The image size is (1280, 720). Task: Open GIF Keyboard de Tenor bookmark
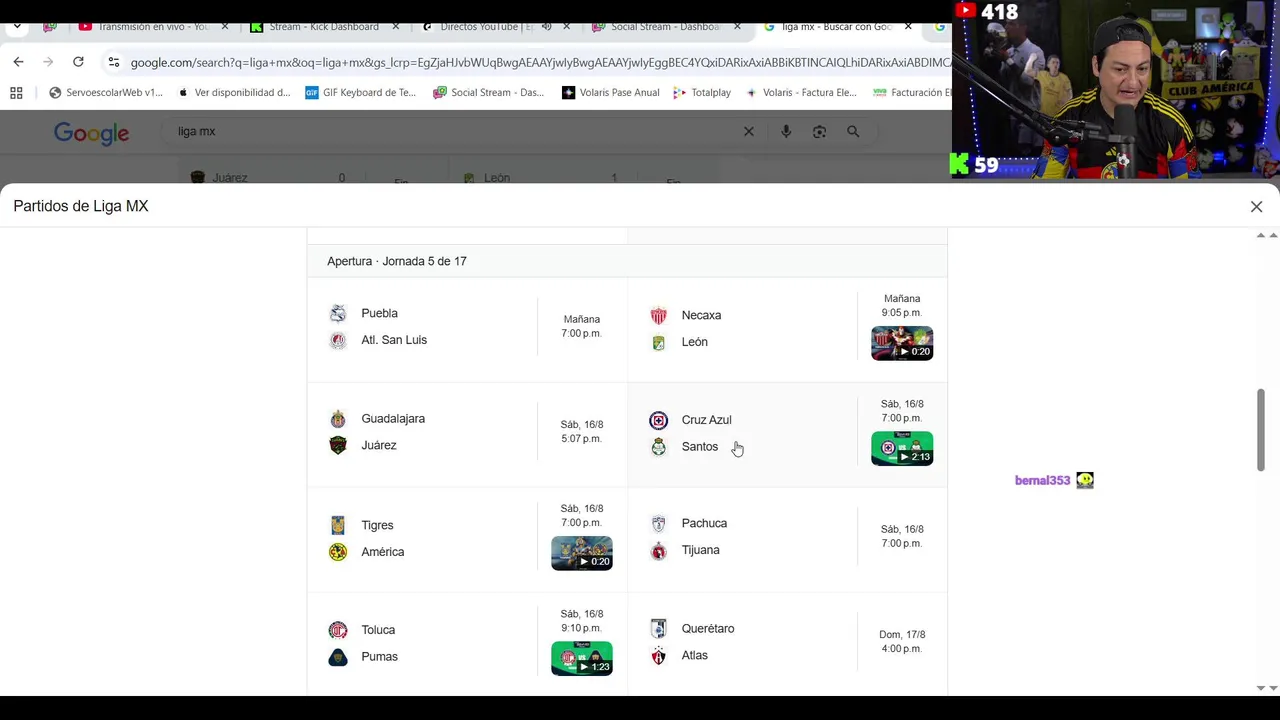pos(361,92)
